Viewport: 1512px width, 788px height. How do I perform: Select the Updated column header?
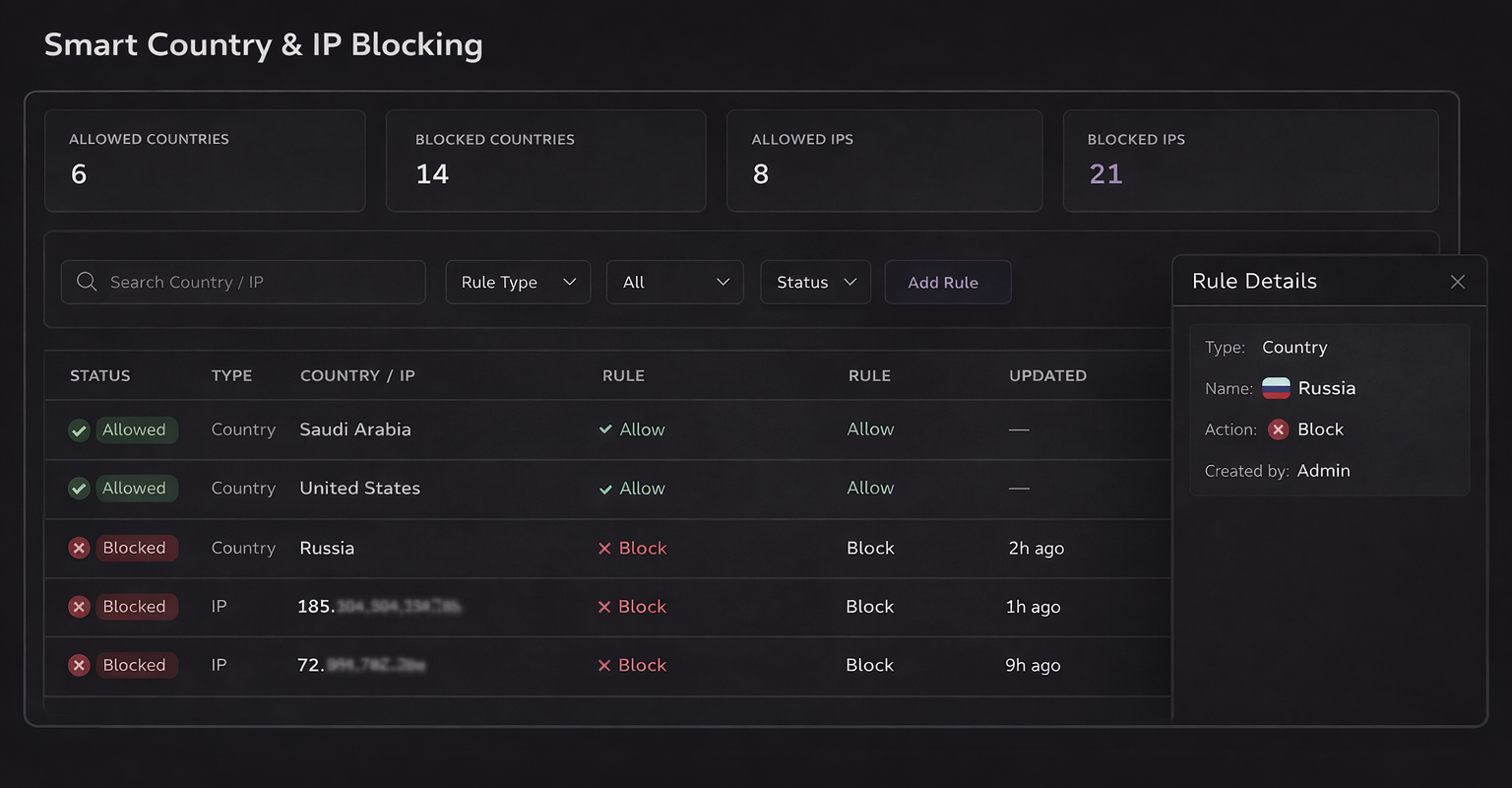click(x=1047, y=375)
